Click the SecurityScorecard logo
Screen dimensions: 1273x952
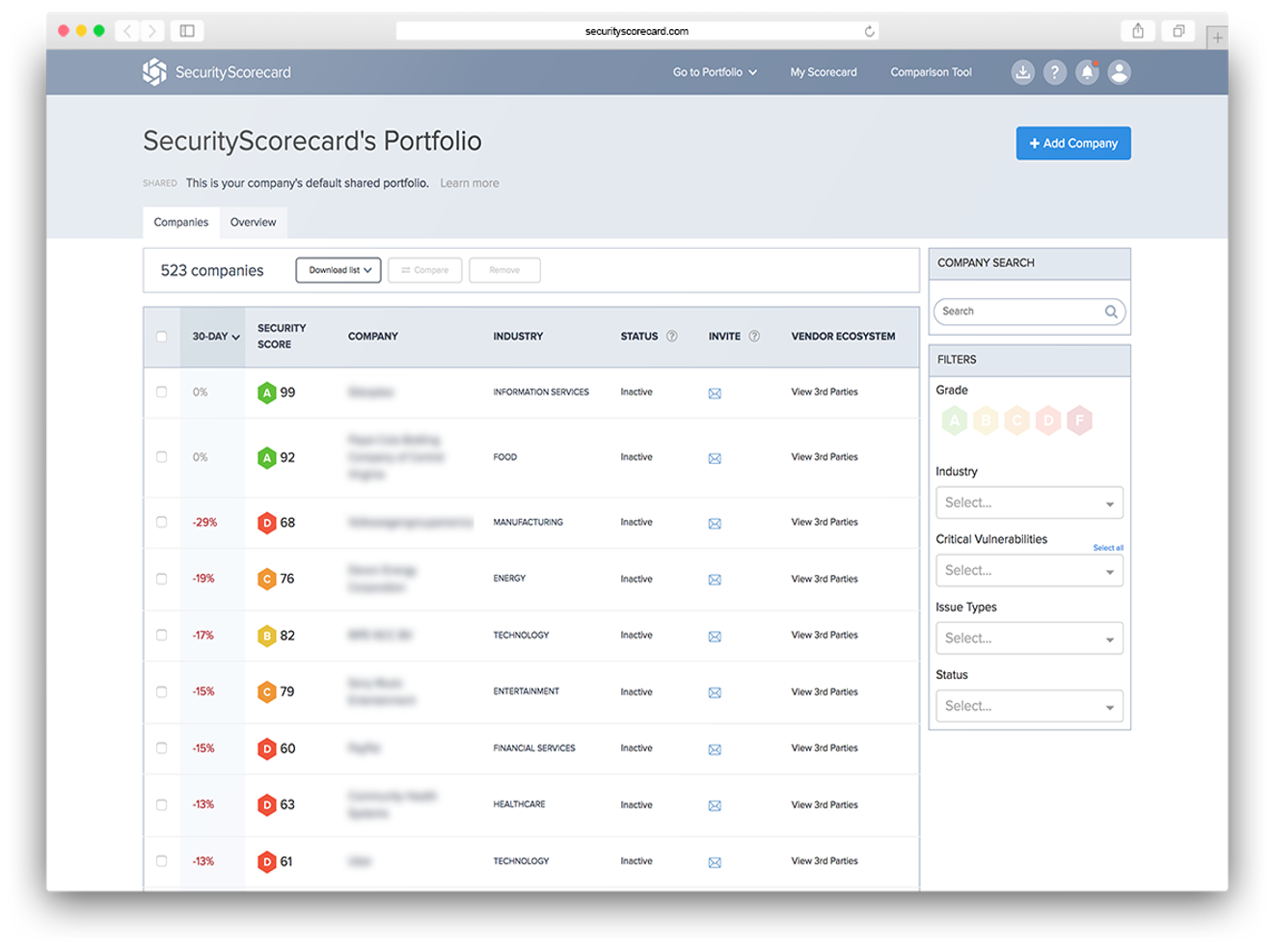216,71
